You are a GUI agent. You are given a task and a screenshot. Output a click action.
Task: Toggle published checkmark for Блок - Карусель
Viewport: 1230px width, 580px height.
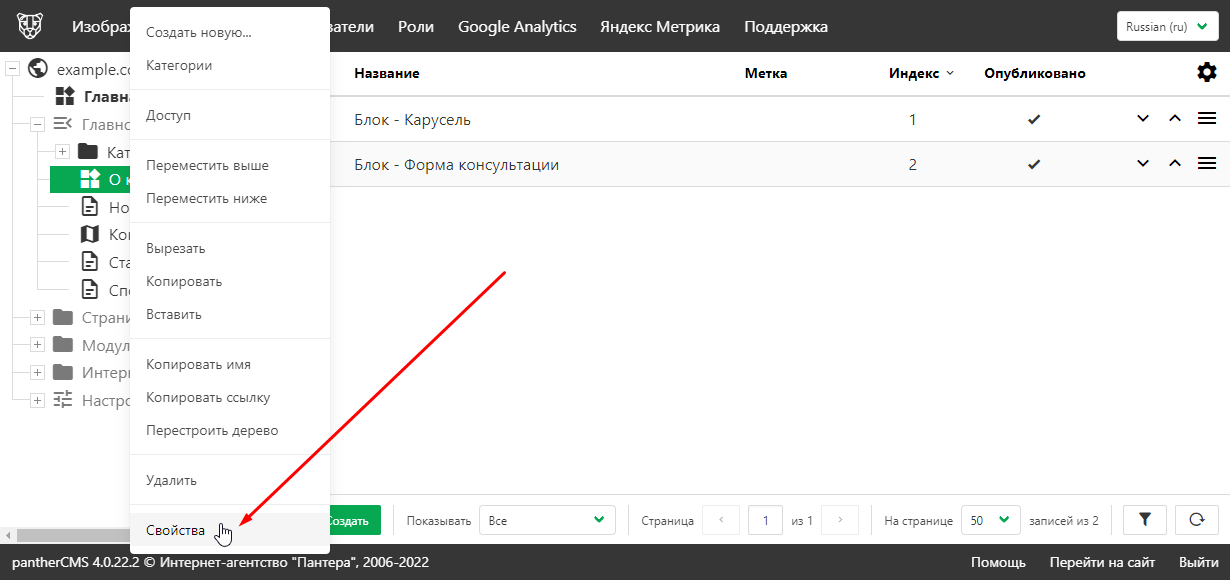[x=1034, y=120]
